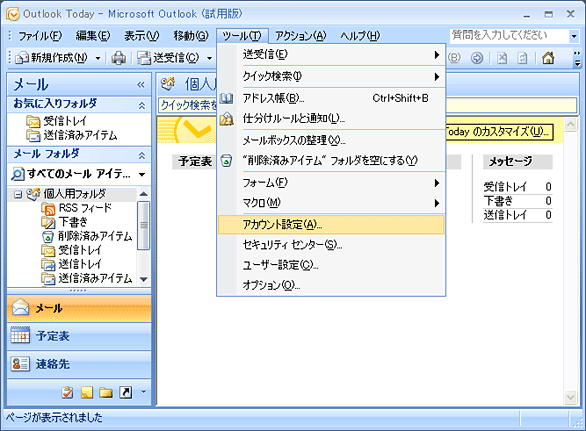Click folder list scroll down arrow

coord(144,279)
